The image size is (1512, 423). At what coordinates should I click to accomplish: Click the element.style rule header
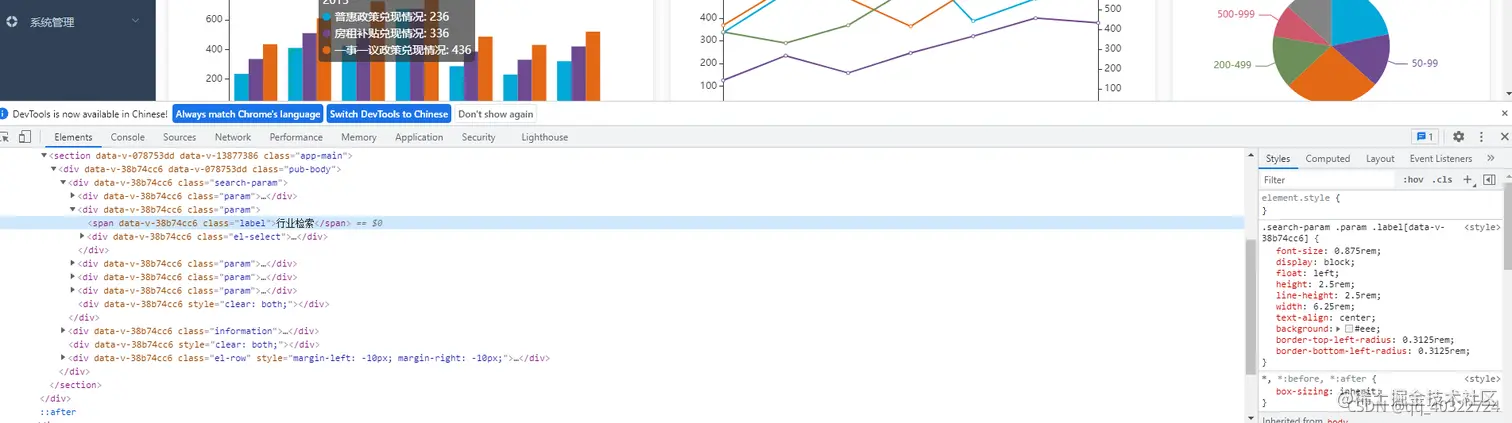point(1301,199)
